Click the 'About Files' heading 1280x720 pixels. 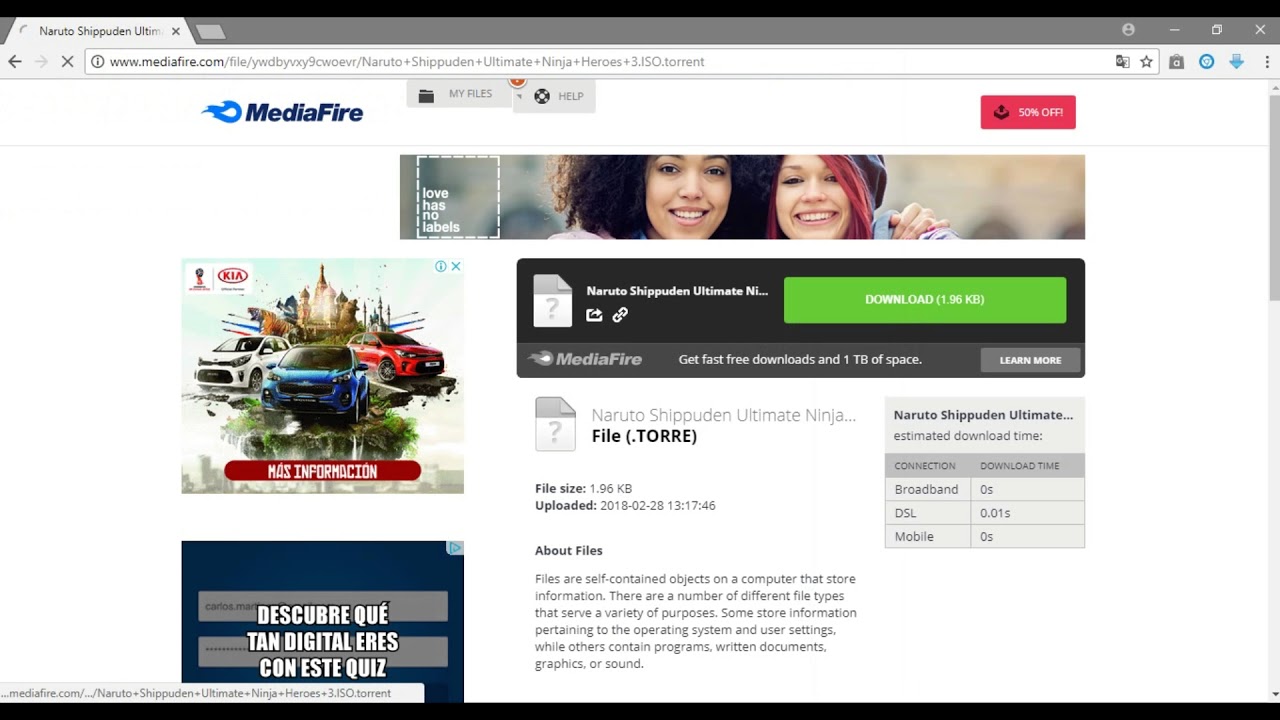tap(568, 551)
